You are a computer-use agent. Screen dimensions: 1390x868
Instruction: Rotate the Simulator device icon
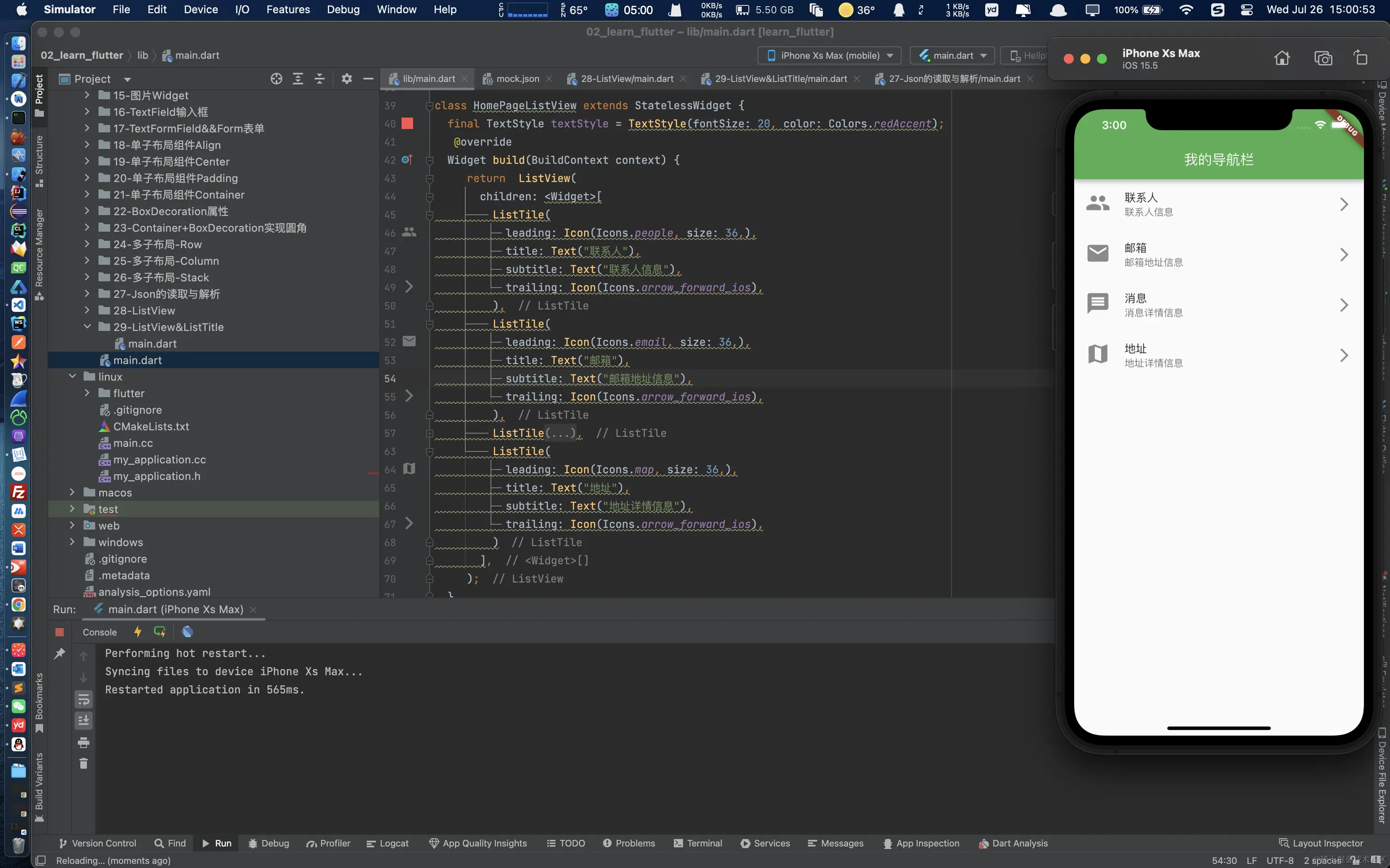1361,58
